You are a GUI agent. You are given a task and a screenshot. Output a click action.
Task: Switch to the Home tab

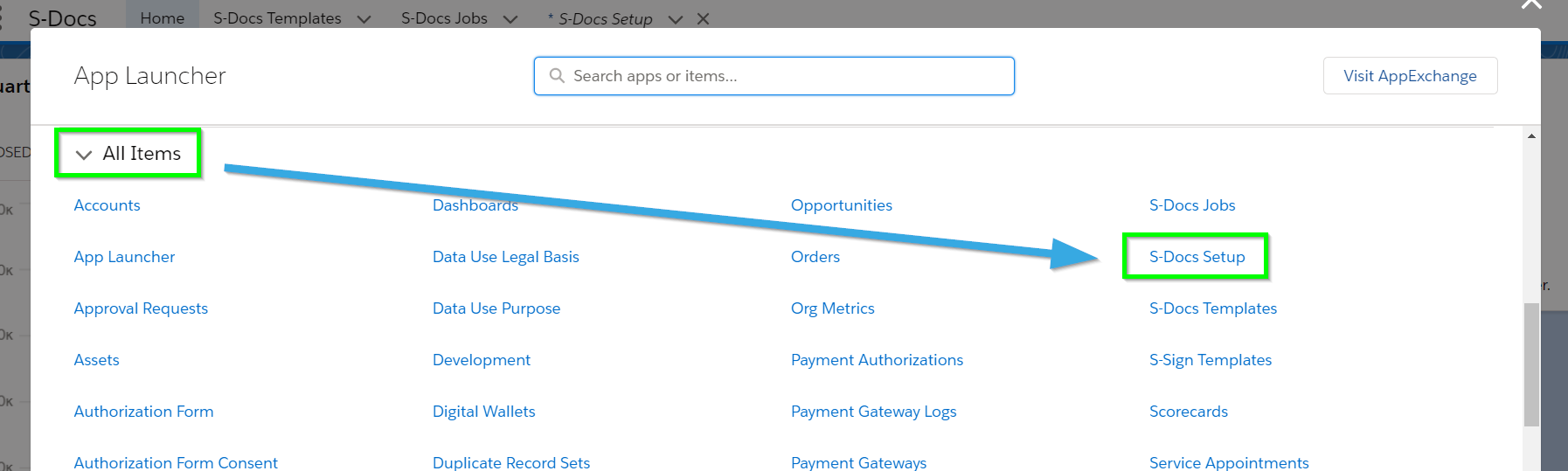tap(163, 18)
